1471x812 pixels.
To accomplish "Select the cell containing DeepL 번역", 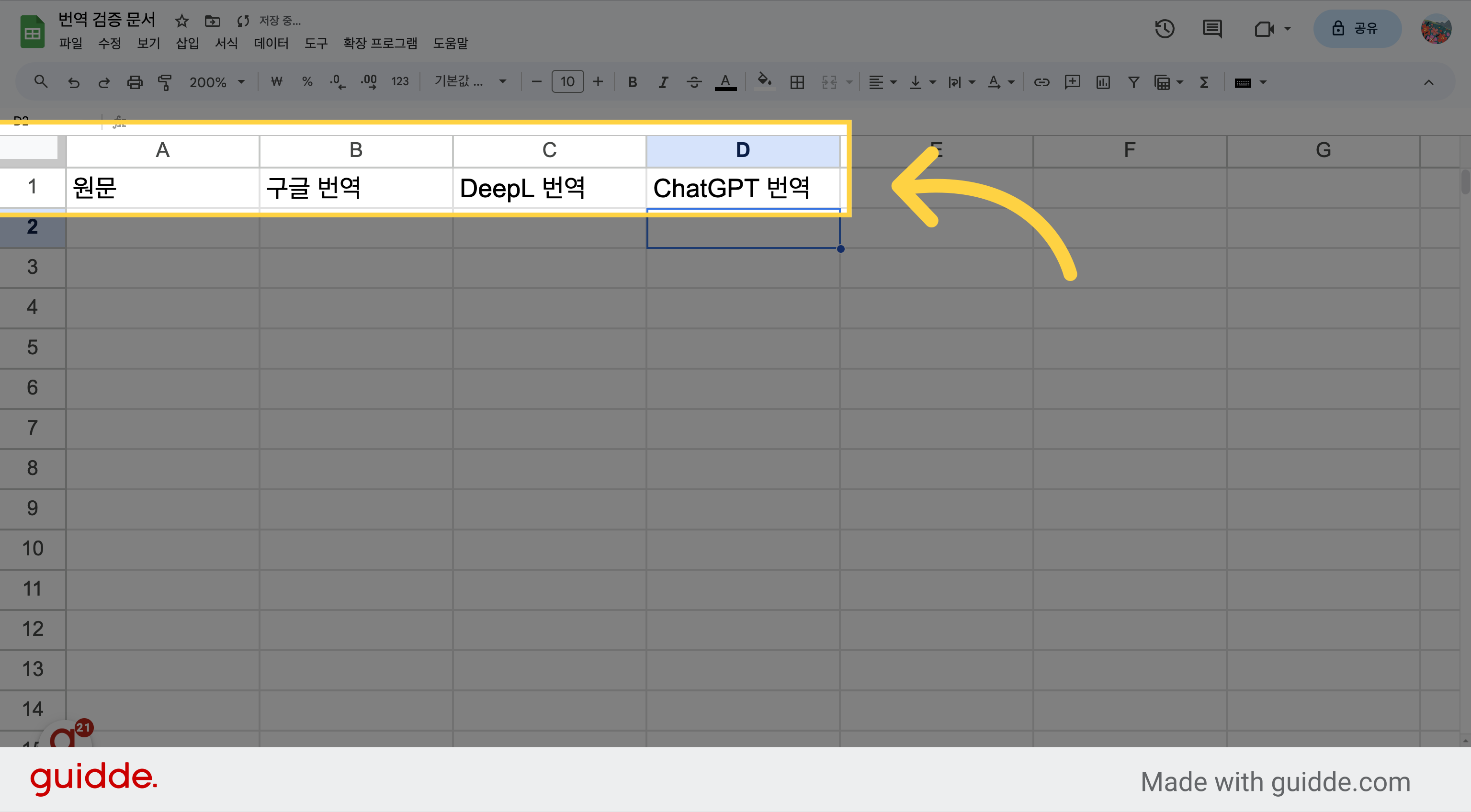I will (549, 187).
